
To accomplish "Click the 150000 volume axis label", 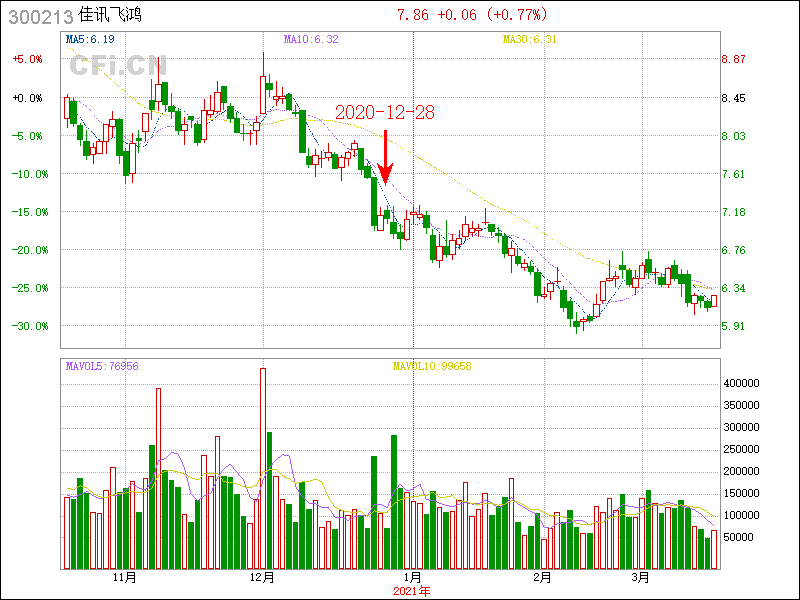I will 741,493.
